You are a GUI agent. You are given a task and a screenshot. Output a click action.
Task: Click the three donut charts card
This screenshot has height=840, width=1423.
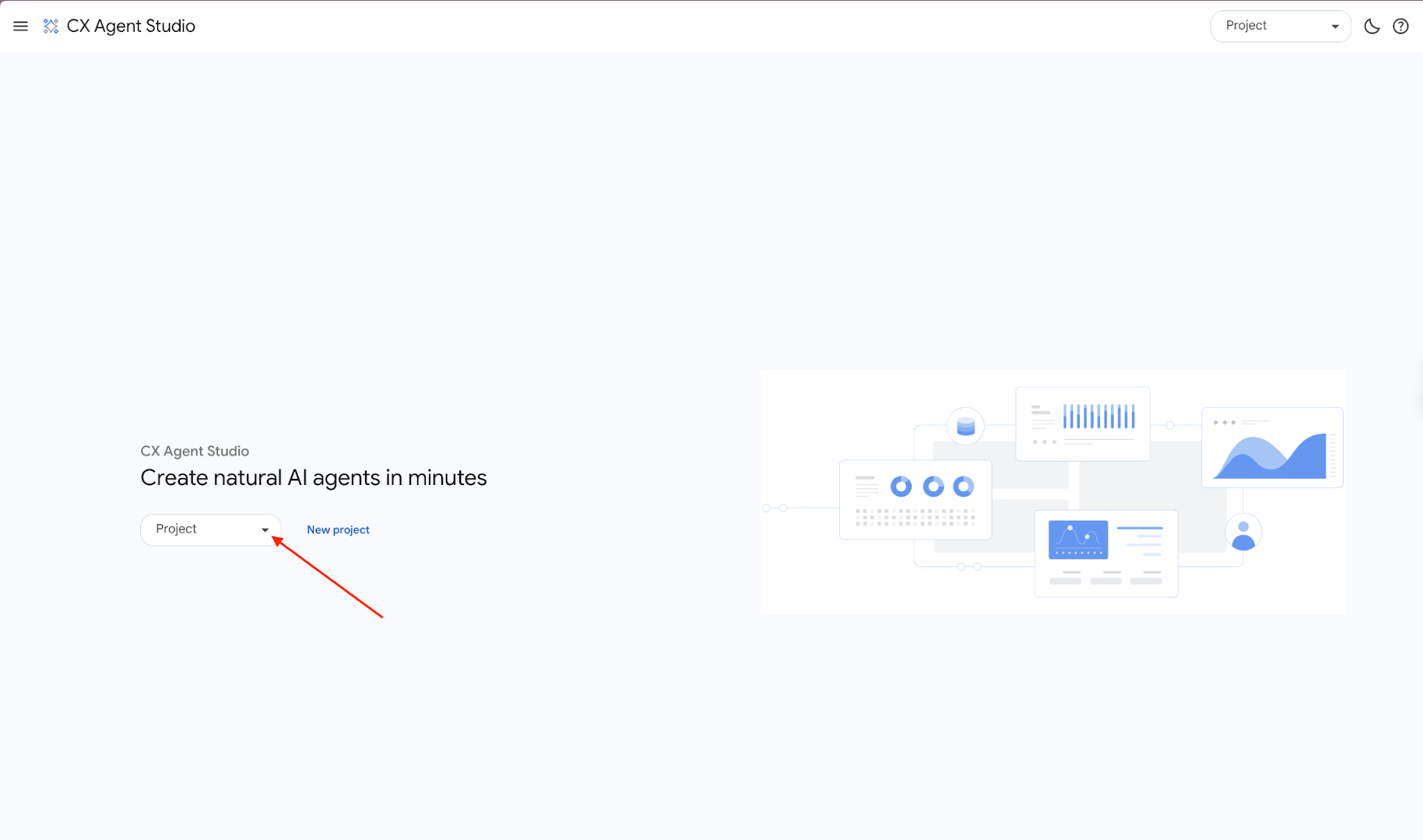click(915, 500)
